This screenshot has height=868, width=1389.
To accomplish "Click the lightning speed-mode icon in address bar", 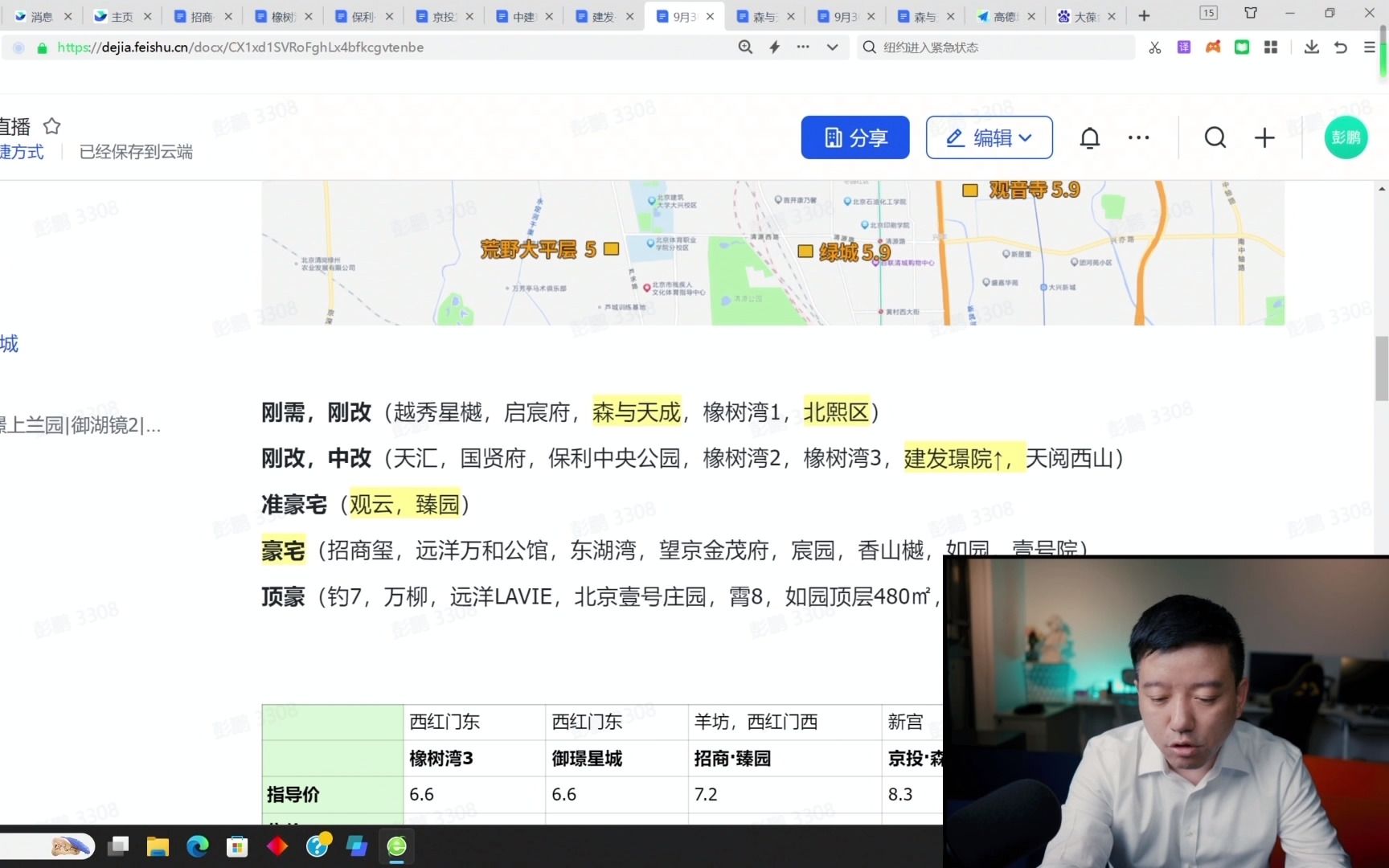I will [x=774, y=47].
